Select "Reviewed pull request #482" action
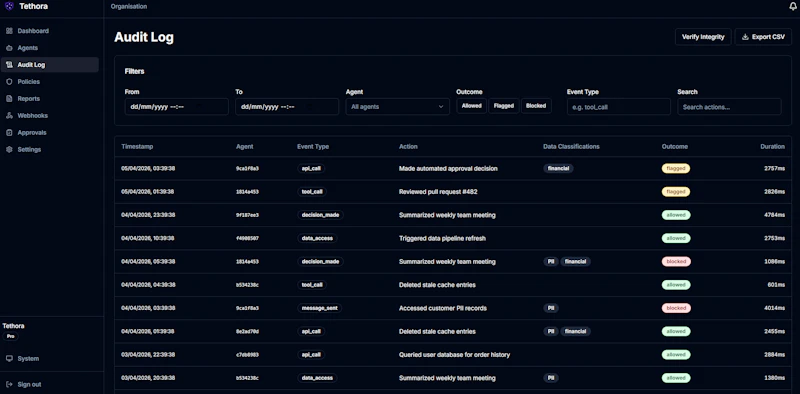This screenshot has height=394, width=800. point(438,192)
